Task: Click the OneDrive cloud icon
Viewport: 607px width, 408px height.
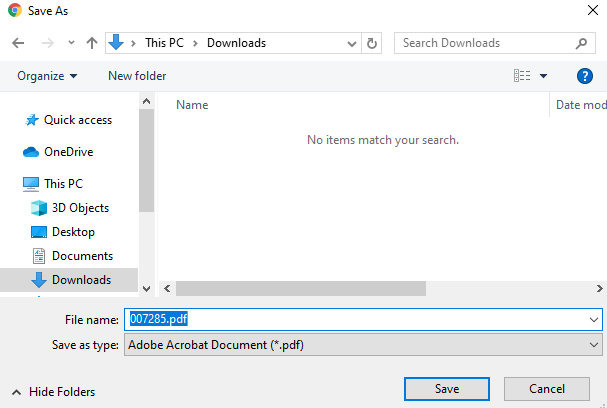Action: click(31, 152)
